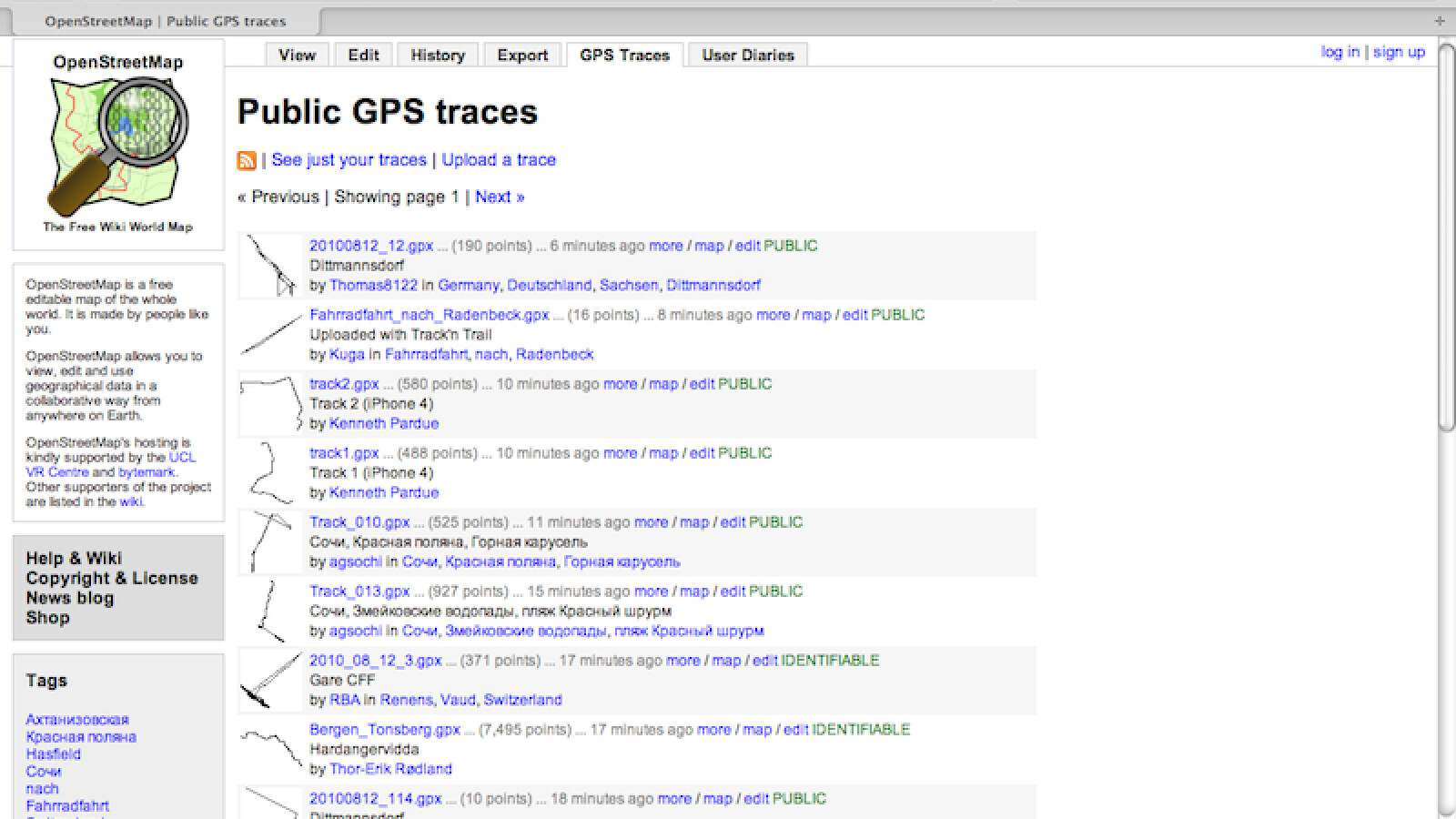Open the sign up link
The width and height of the screenshot is (1456, 819).
point(1399,52)
